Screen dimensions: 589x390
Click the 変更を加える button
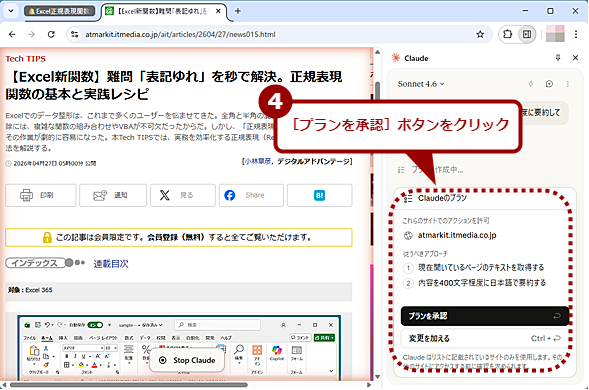(x=485, y=339)
